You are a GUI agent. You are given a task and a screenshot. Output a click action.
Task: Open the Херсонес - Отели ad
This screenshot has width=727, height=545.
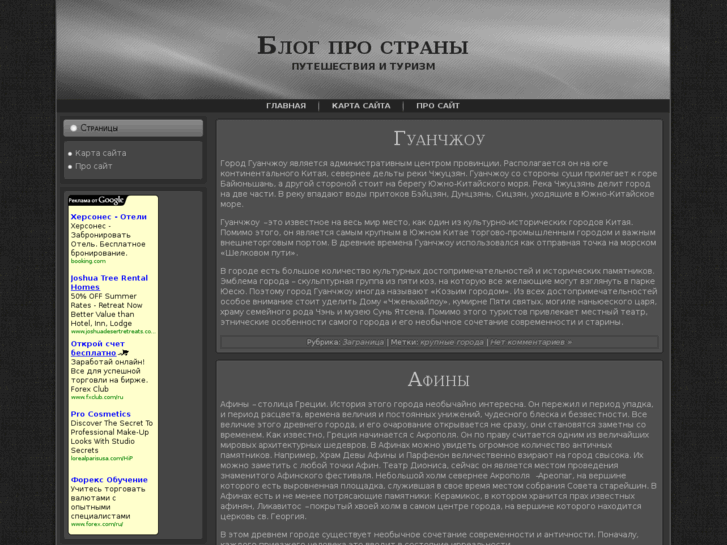pyautogui.click(x=108, y=217)
